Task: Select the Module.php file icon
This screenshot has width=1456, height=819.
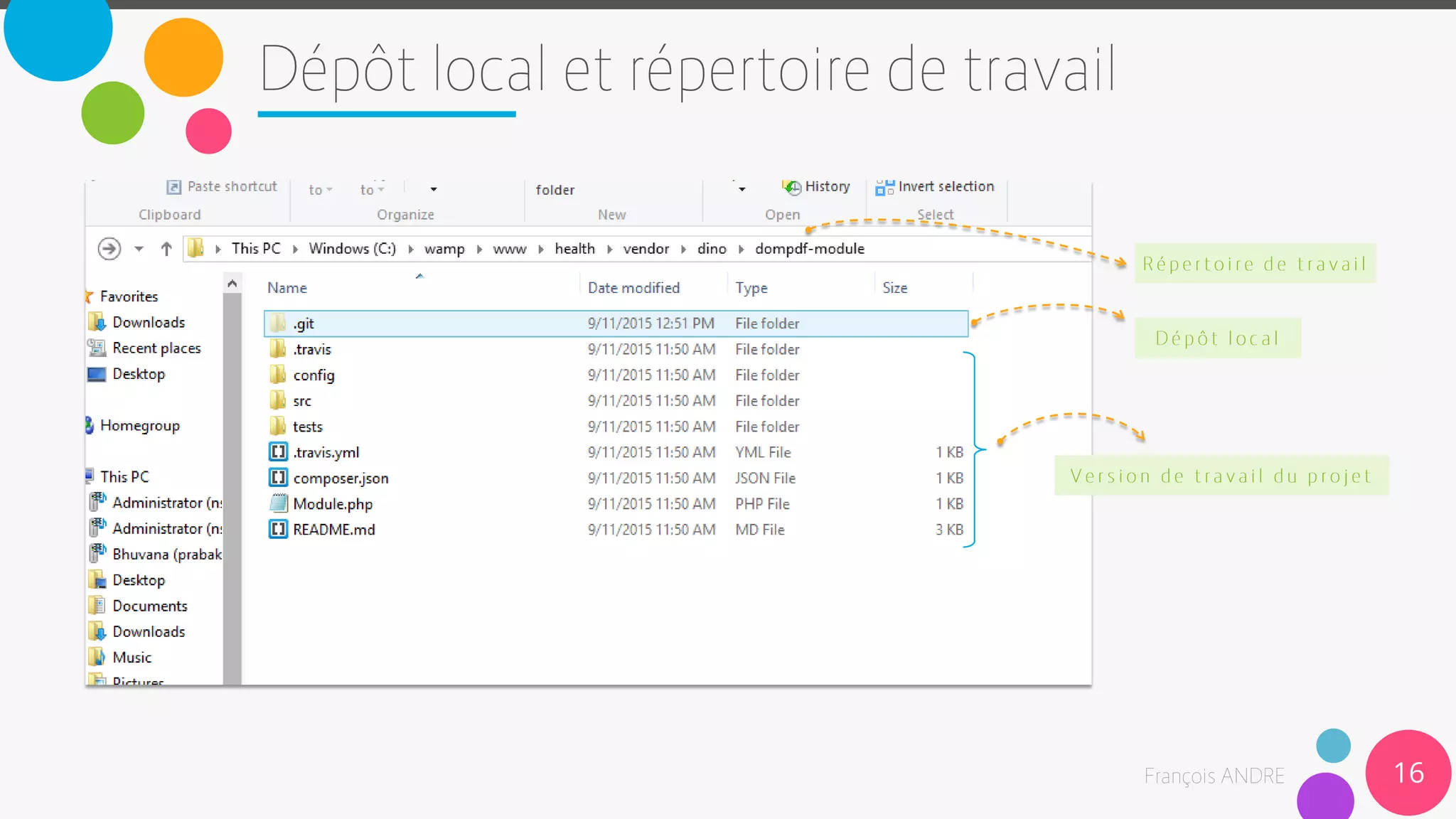Action: (x=278, y=504)
